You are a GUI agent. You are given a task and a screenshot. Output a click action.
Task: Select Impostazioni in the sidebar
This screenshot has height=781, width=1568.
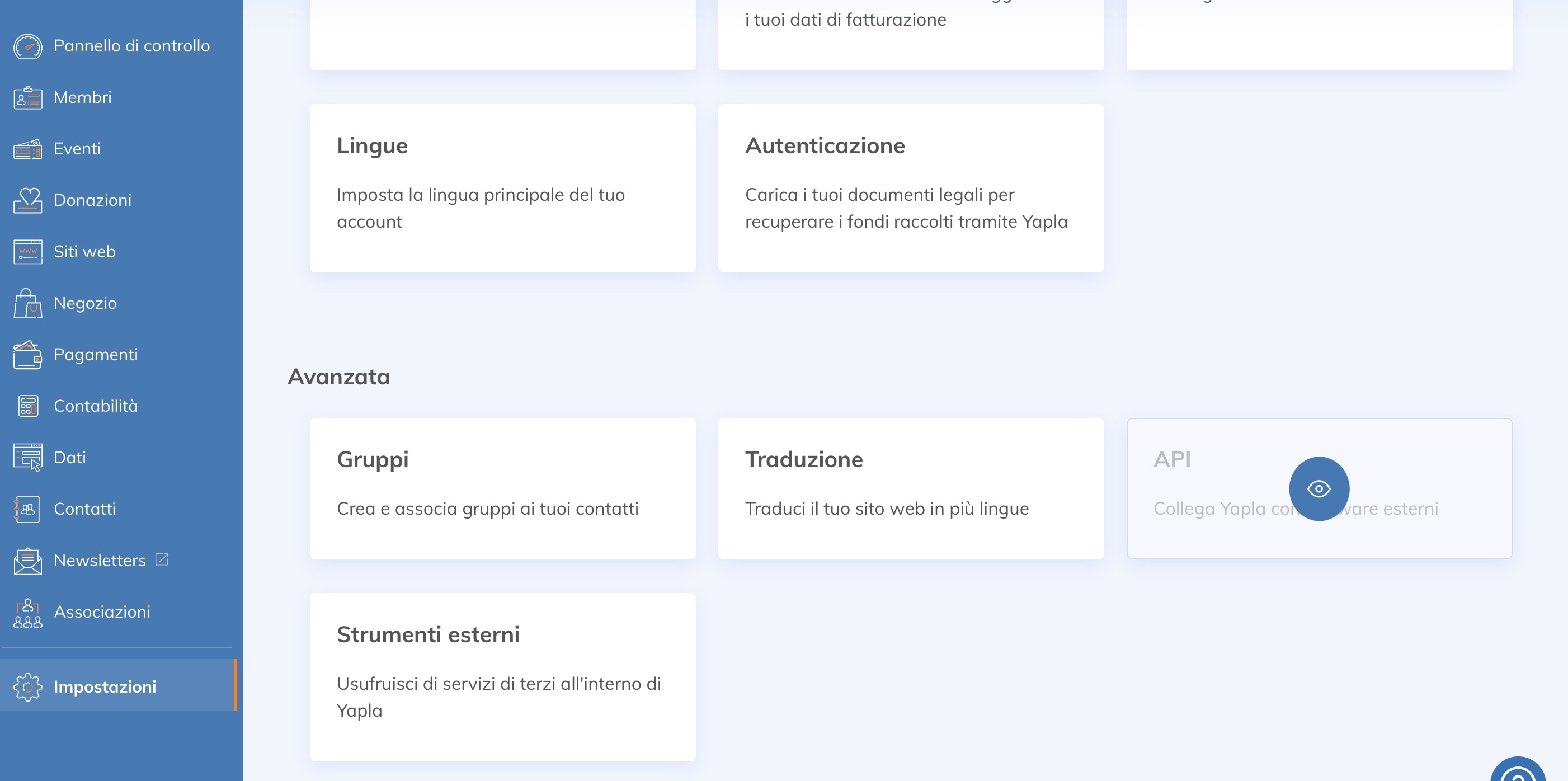pos(105,686)
